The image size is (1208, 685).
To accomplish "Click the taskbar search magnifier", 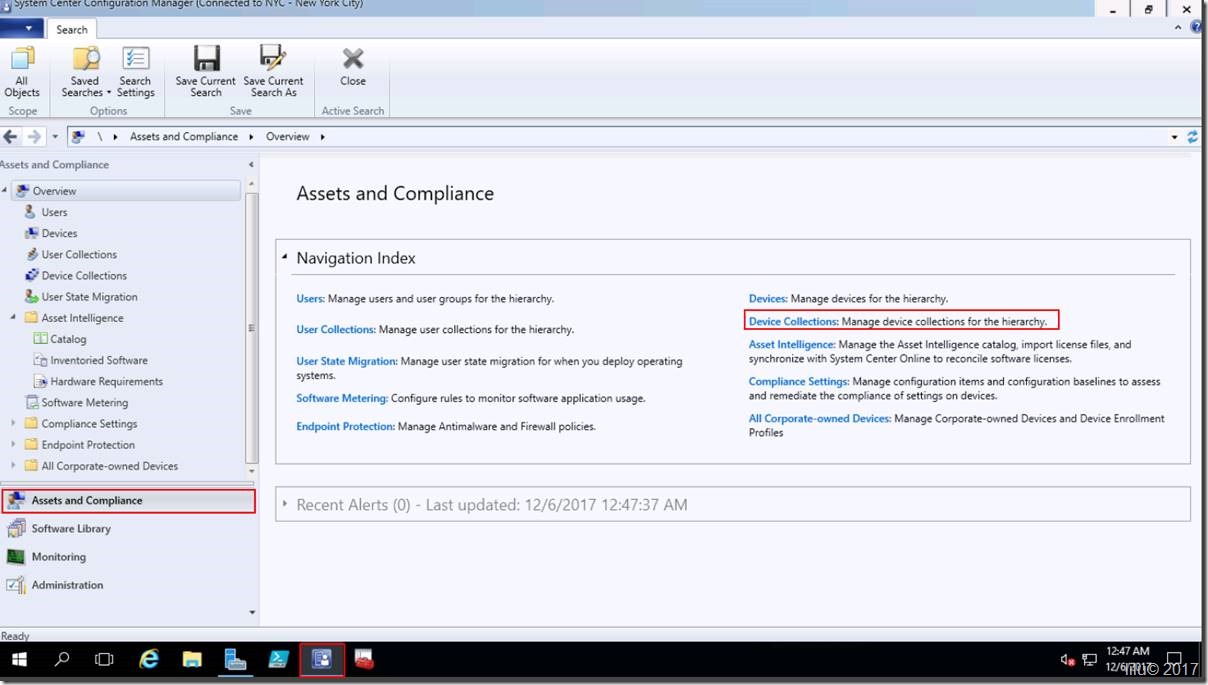I will tap(62, 659).
